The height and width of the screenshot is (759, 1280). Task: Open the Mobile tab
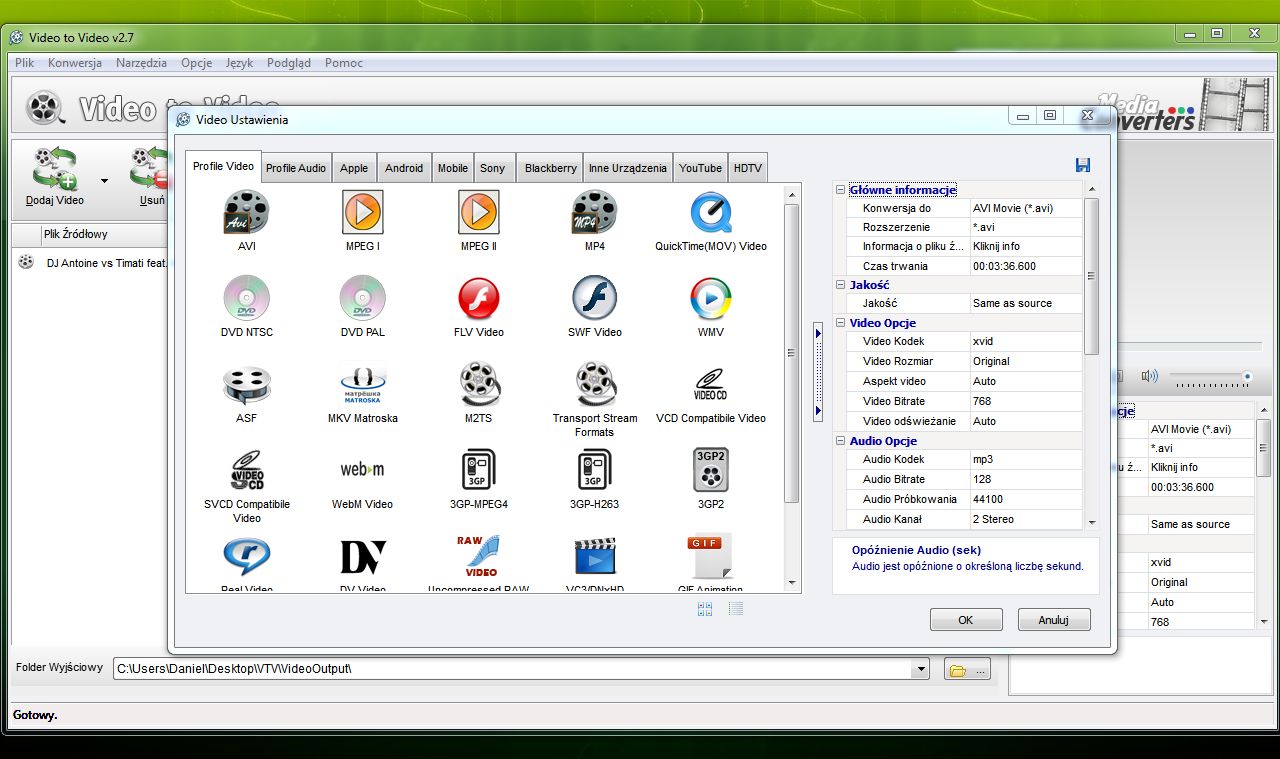[x=453, y=168]
